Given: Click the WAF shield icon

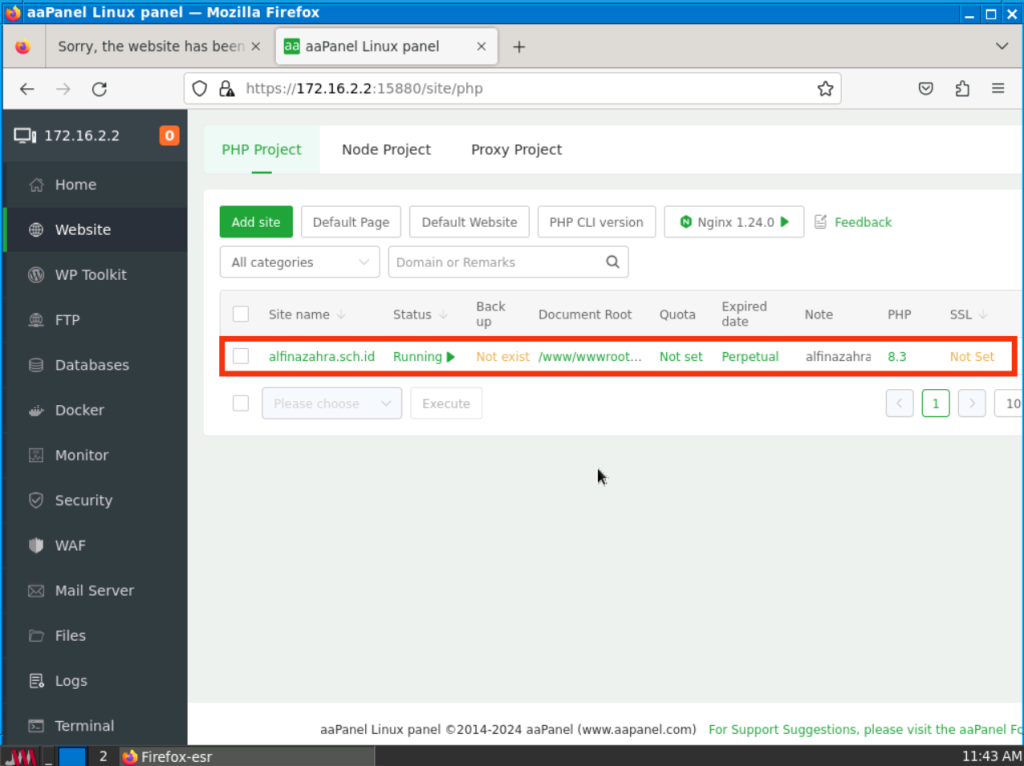Looking at the screenshot, I should 37,546.
